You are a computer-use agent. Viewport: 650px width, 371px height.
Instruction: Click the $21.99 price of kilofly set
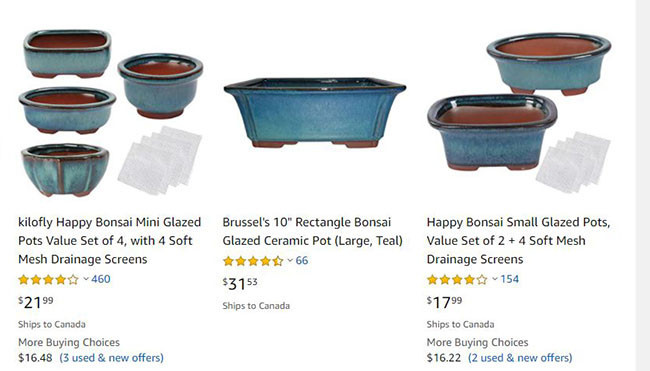[36, 302]
